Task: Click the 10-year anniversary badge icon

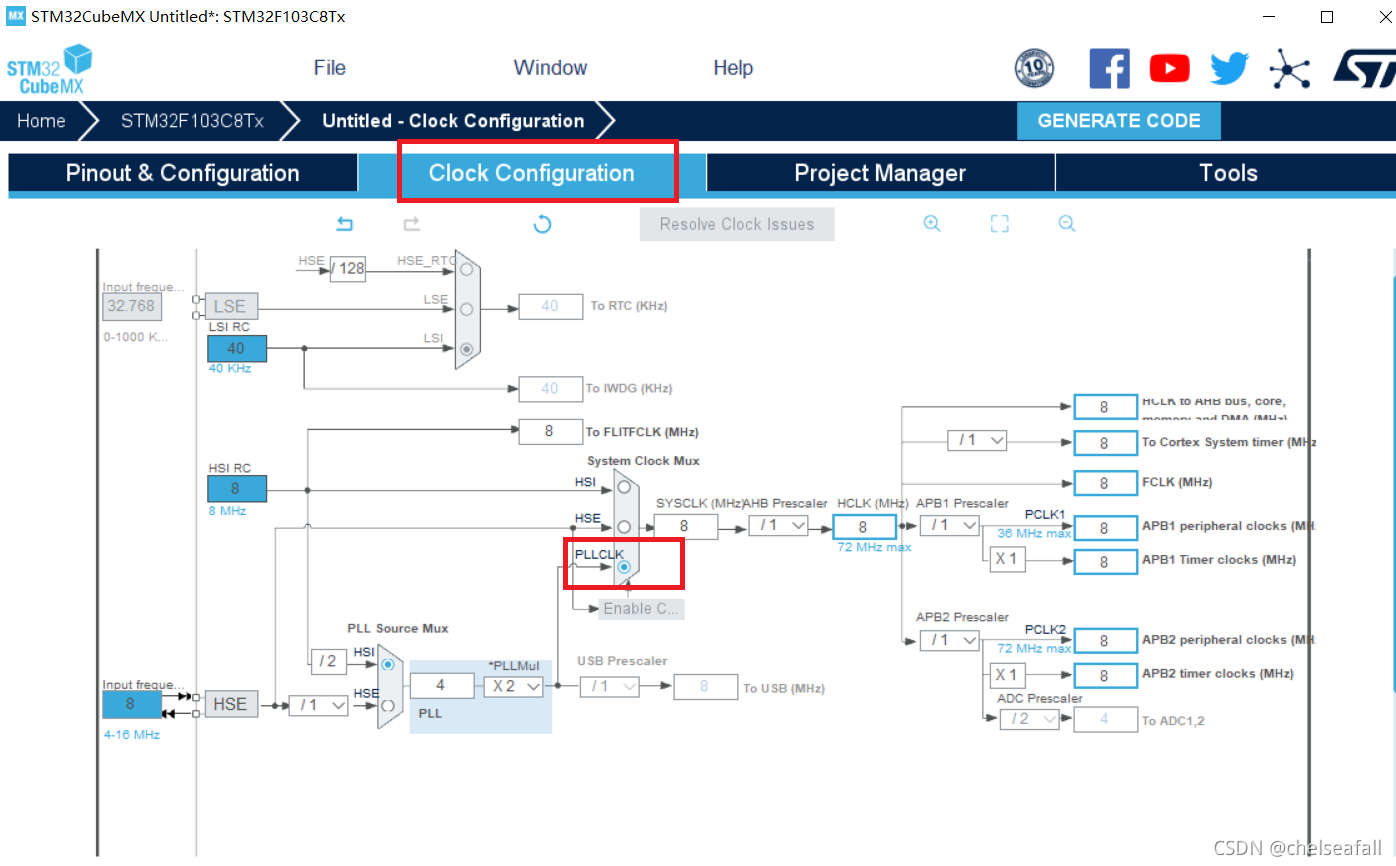Action: pyautogui.click(x=1034, y=68)
